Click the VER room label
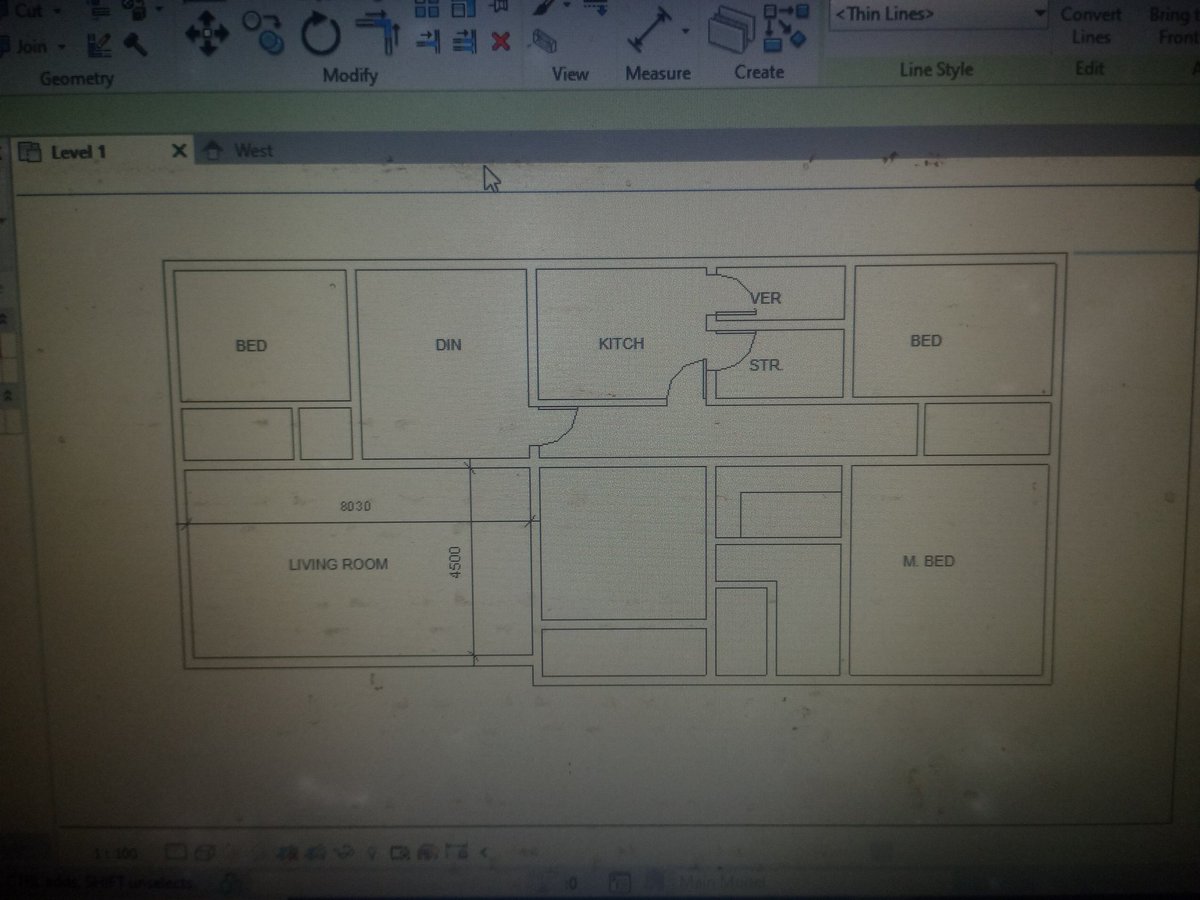Screen dimensions: 1200x900 click(765, 298)
